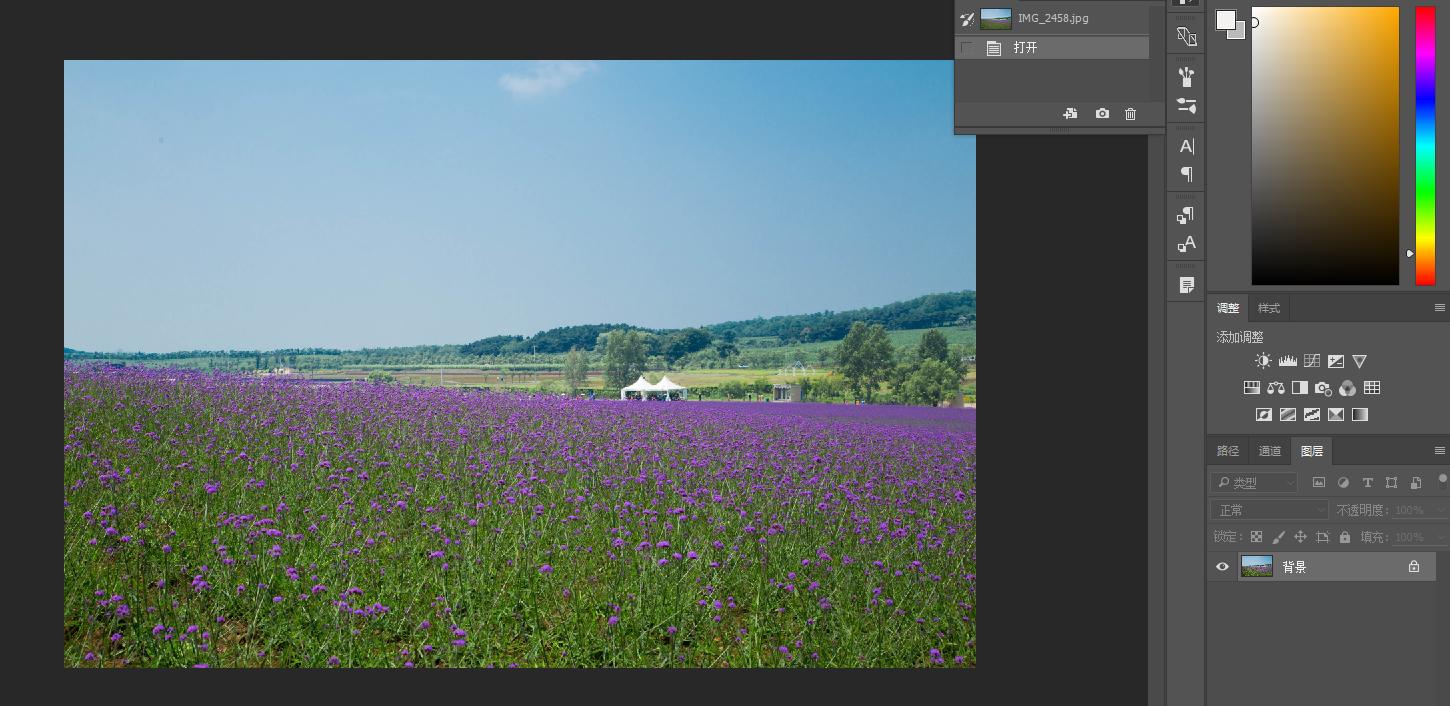Open the 正常 blend mode dropdown
1450x706 pixels.
point(1269,510)
